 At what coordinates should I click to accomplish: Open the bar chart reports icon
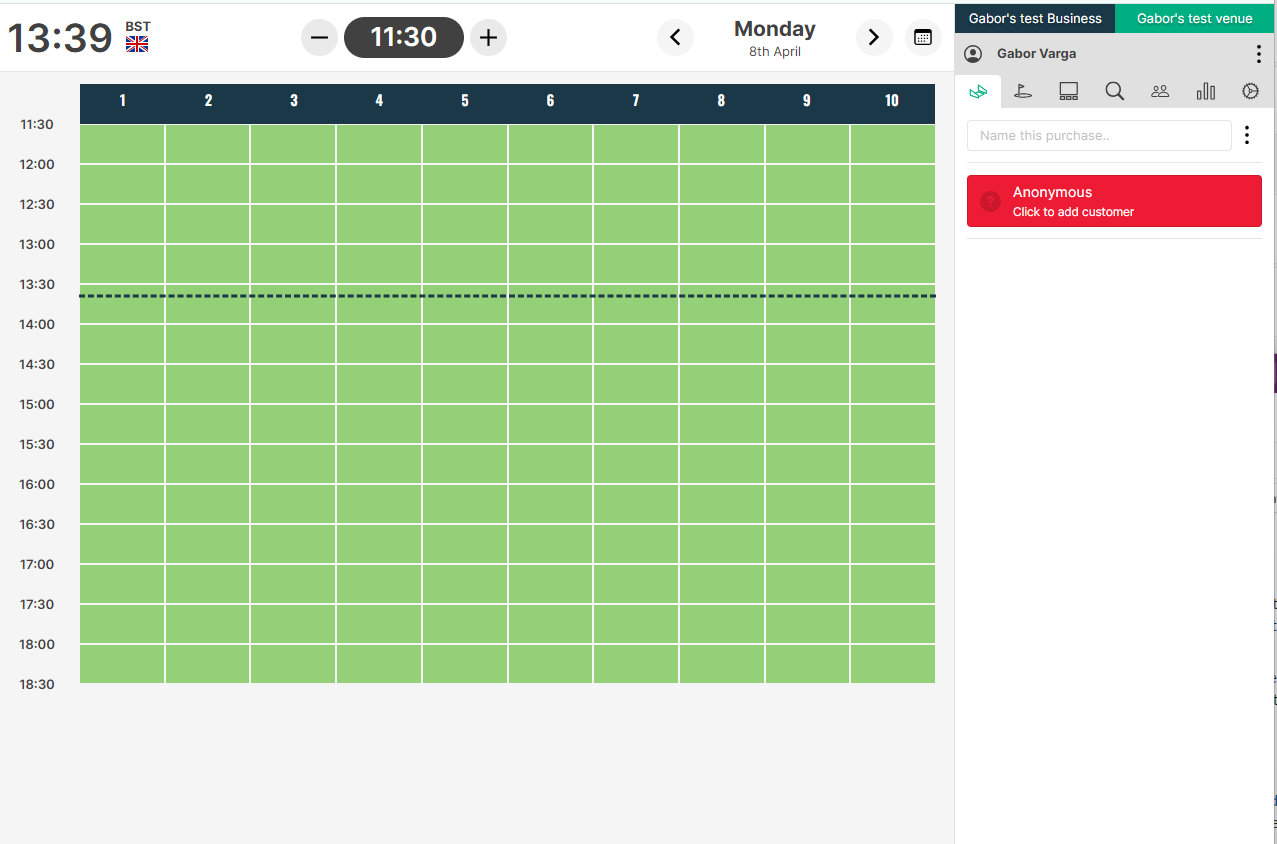tap(1206, 91)
